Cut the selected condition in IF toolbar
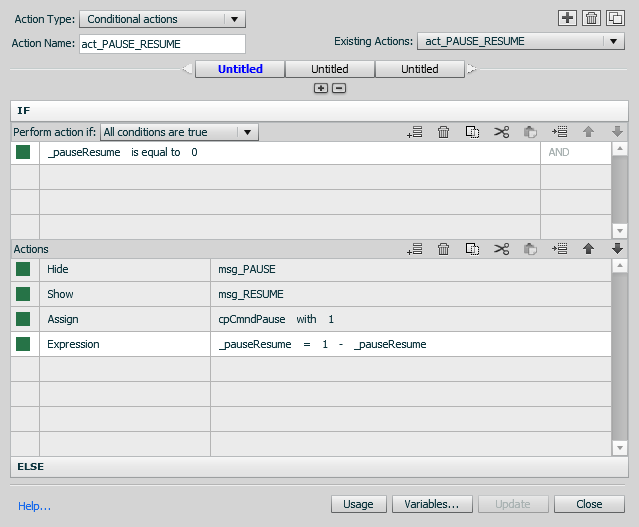 point(502,132)
